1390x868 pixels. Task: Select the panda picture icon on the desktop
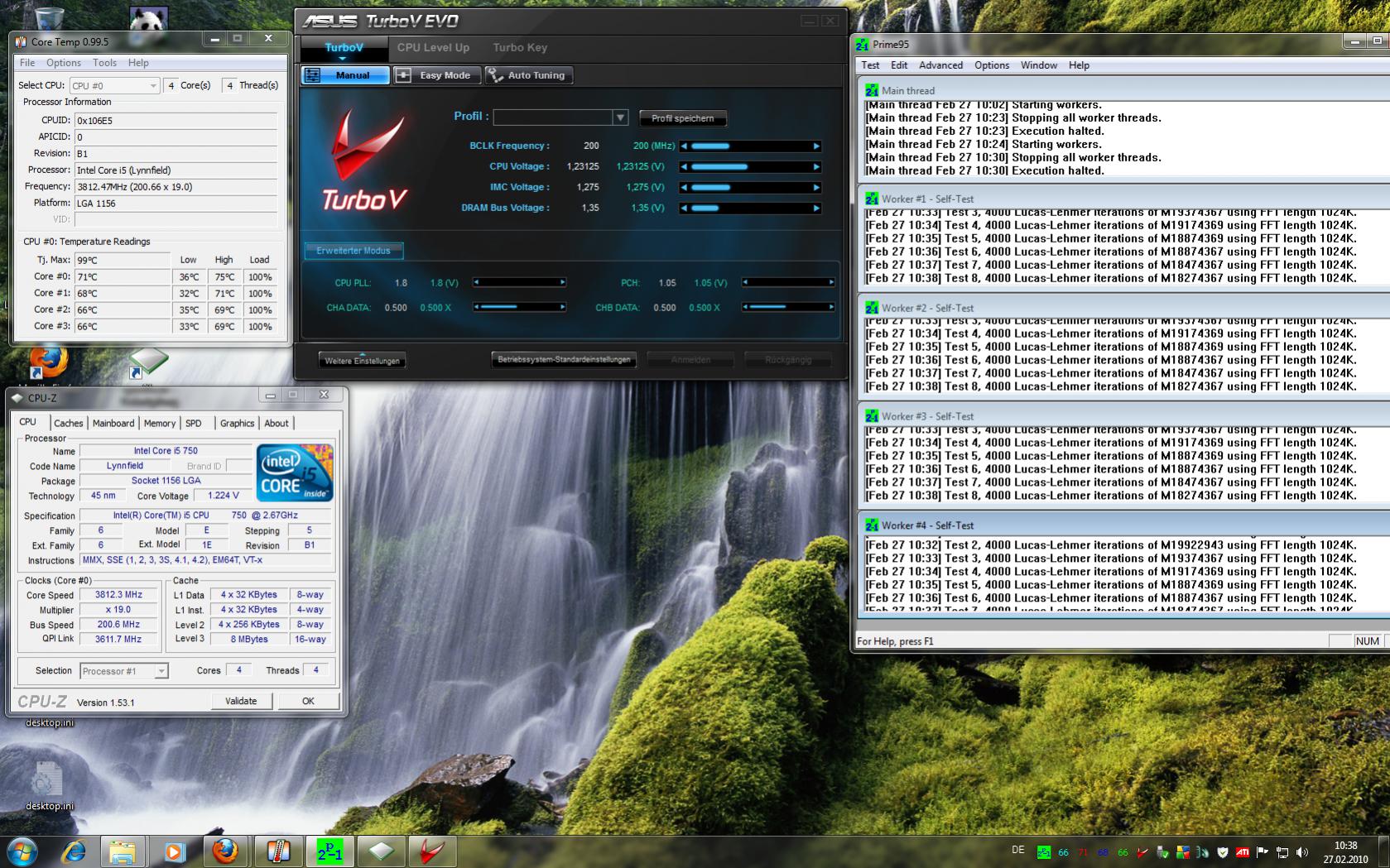(149, 18)
